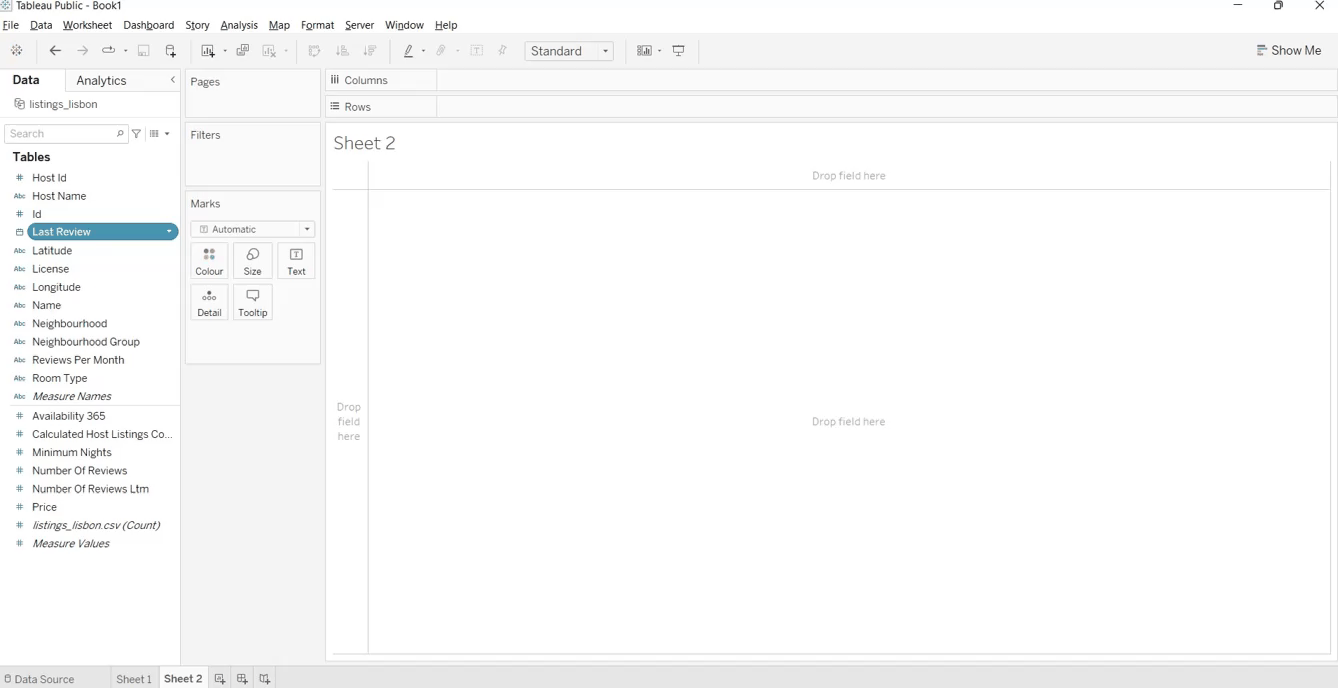1338x688 pixels.
Task: Open the Server menu
Action: click(359, 25)
